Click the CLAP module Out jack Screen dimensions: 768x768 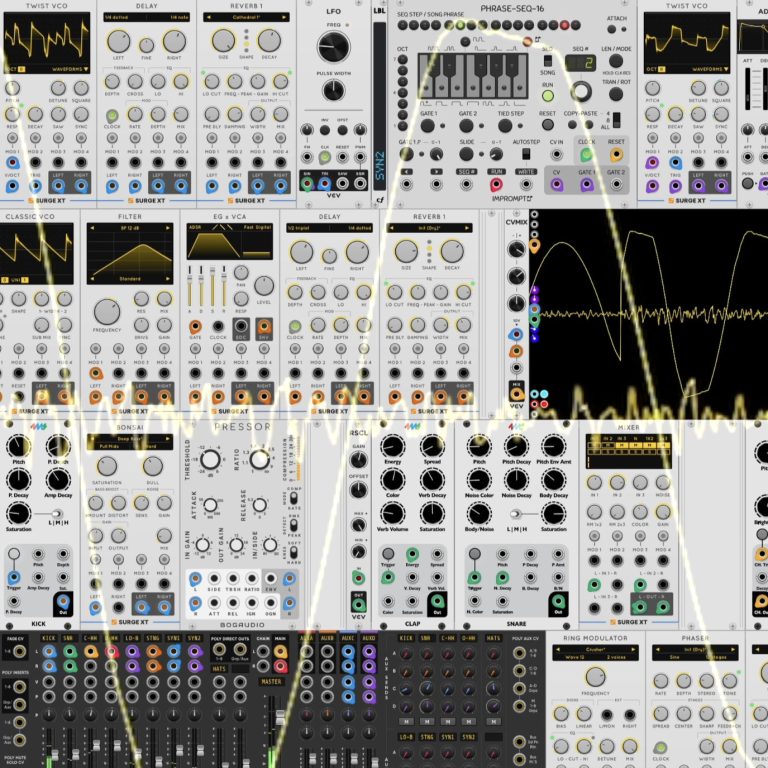(437, 601)
